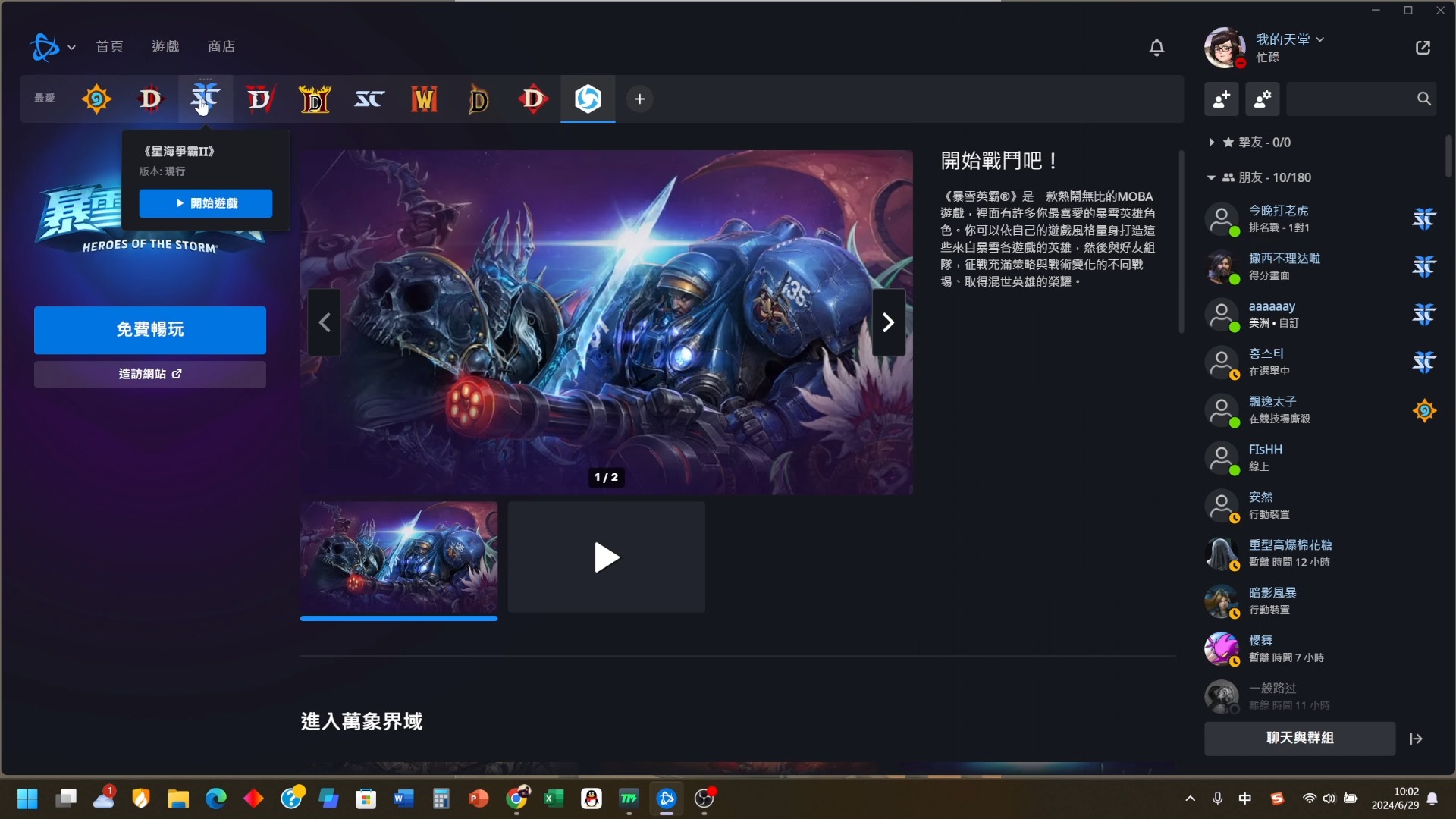1456x819 pixels.
Task: Click 開始遊戲 in the StarCraft II popup
Action: click(x=206, y=203)
